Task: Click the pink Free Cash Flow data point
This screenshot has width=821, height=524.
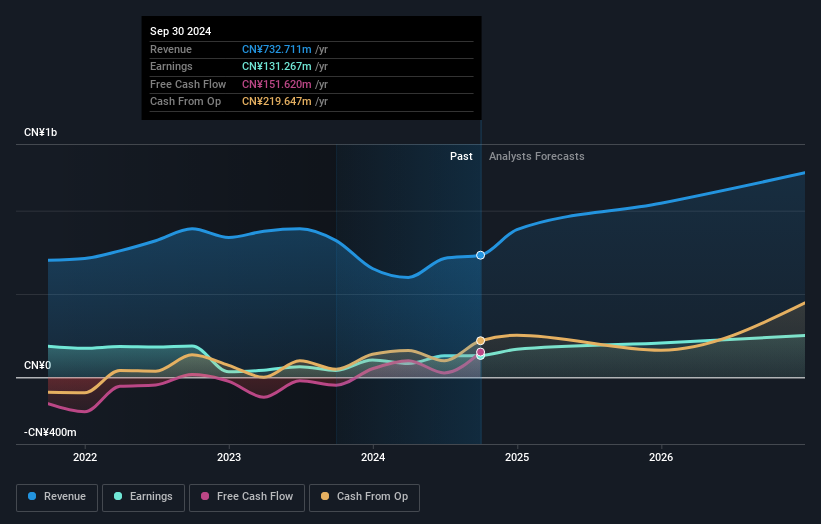Action: (x=480, y=352)
